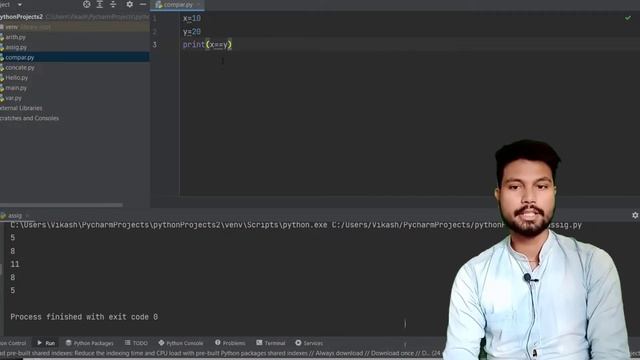Click 'Download once' in status bar notification
Screen dimensions: 640x360
pyautogui.click(x=393, y=353)
